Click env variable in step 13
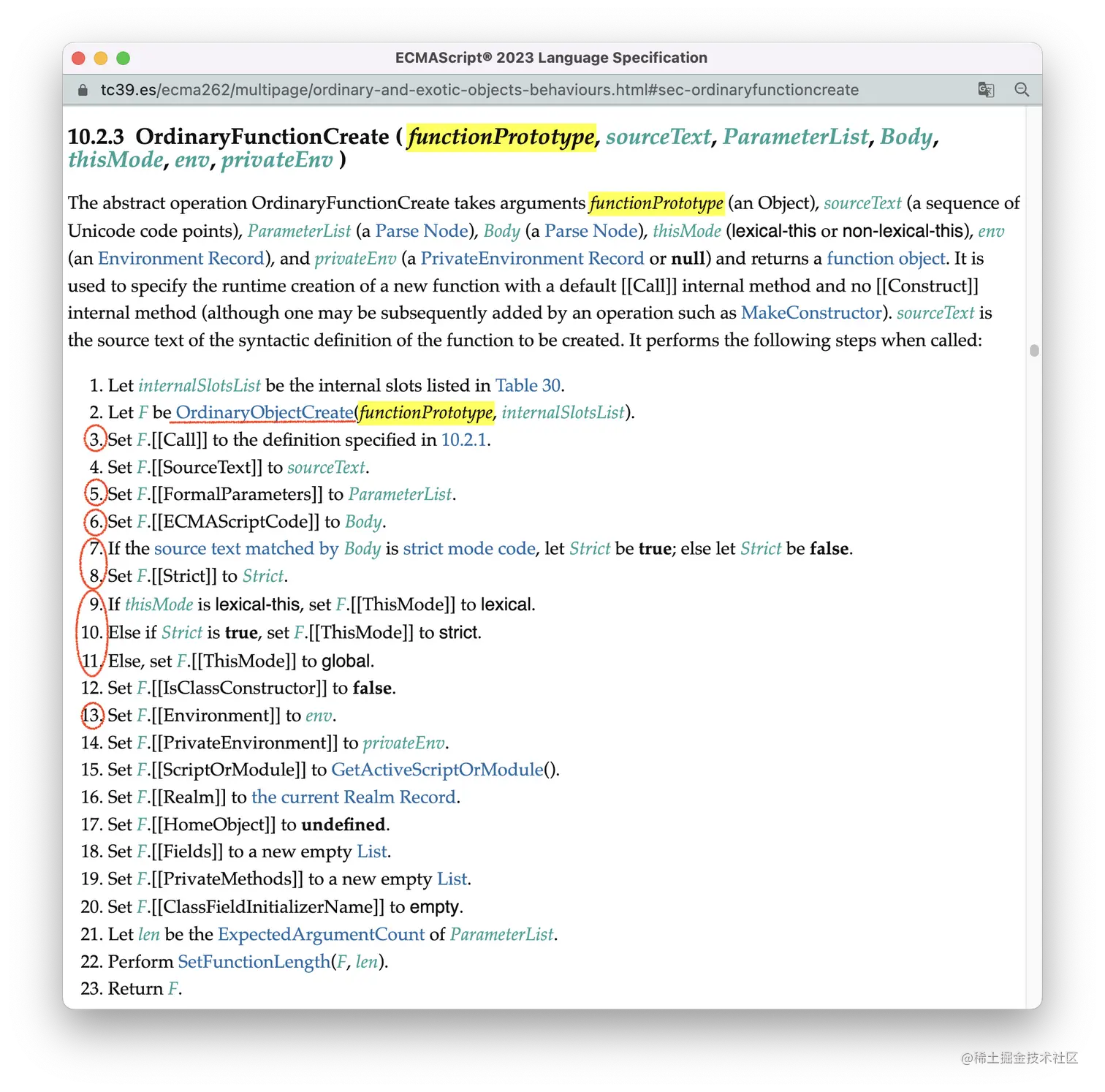This screenshot has height=1092, width=1105. (x=319, y=716)
